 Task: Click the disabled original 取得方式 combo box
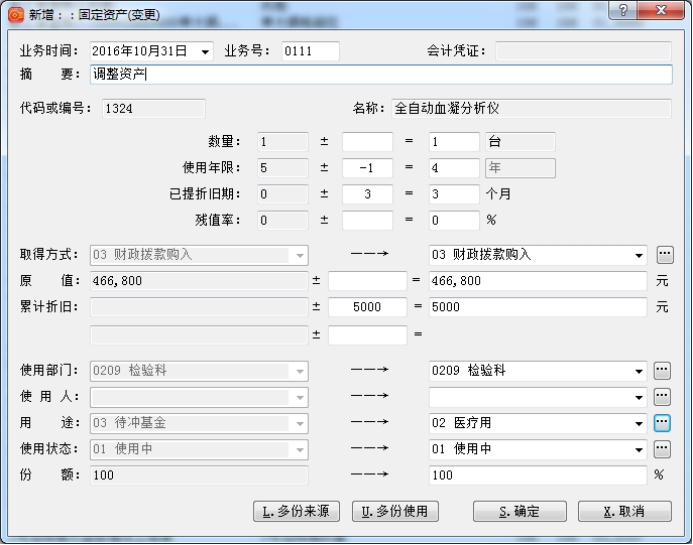coord(199,255)
